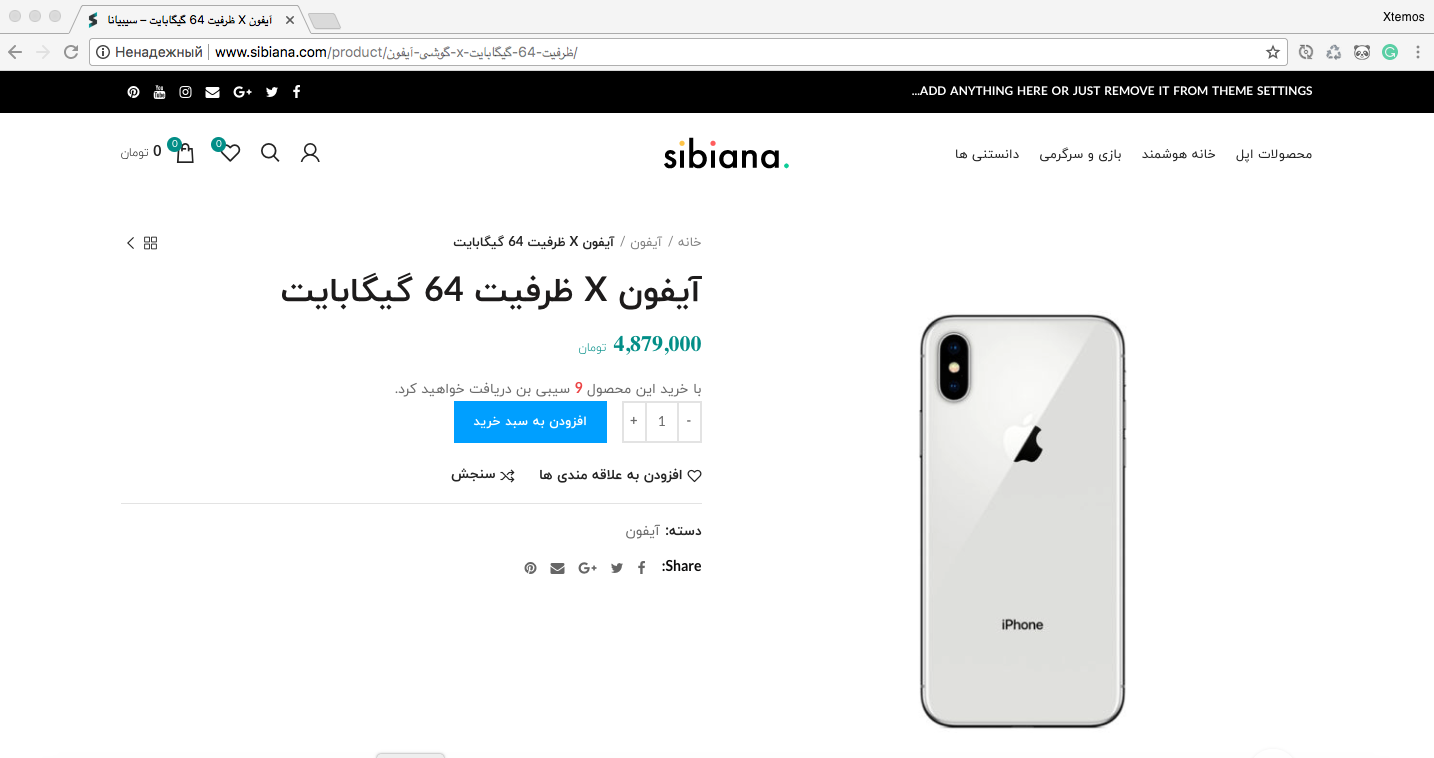Go to next product chevron arrow
The width and height of the screenshot is (1434, 758).
click(x=130, y=243)
